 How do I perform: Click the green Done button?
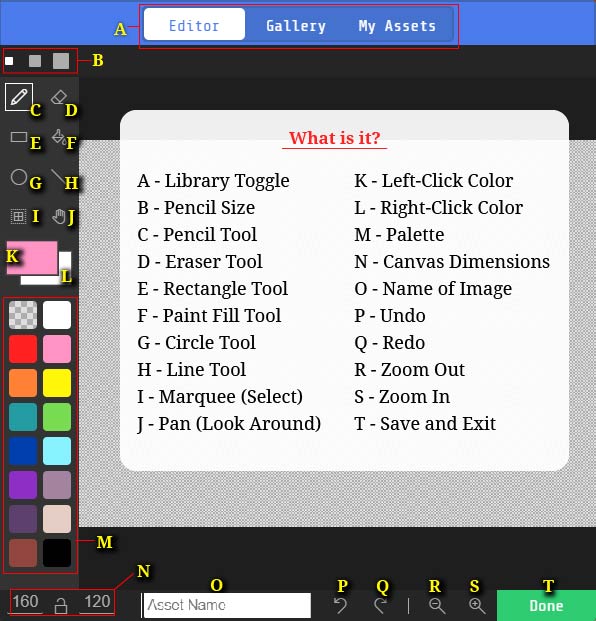click(546, 606)
